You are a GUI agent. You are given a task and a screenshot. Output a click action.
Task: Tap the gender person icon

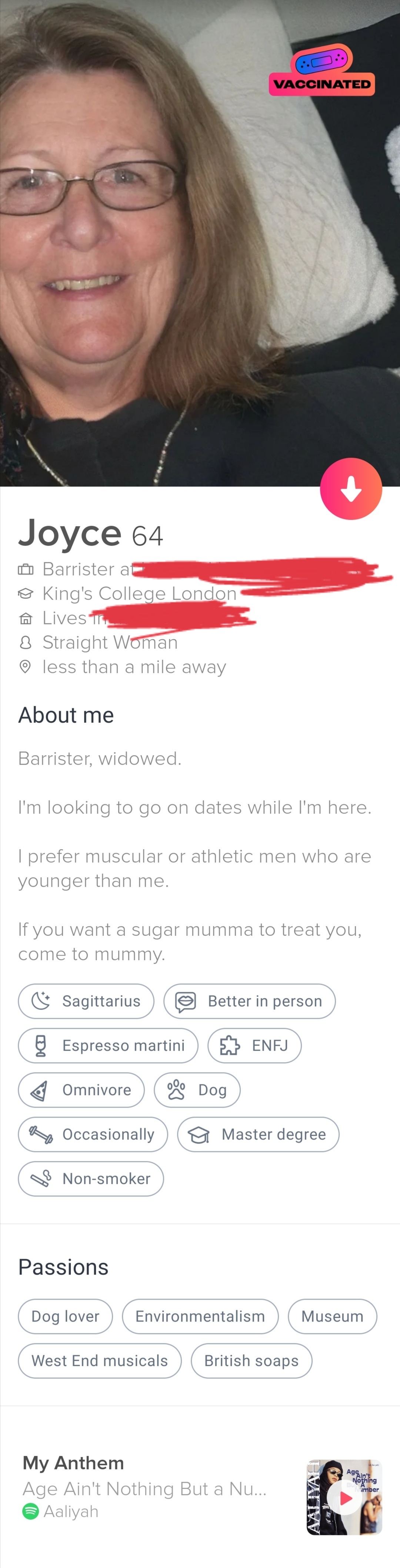point(26,643)
